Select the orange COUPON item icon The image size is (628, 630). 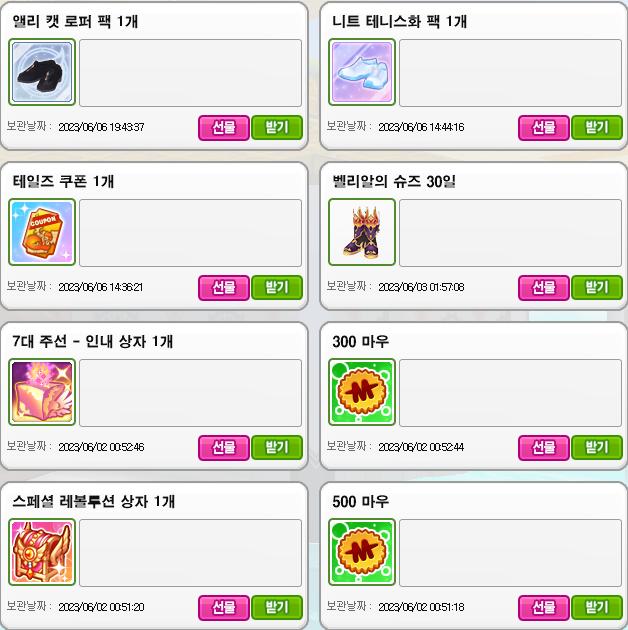[x=42, y=232]
